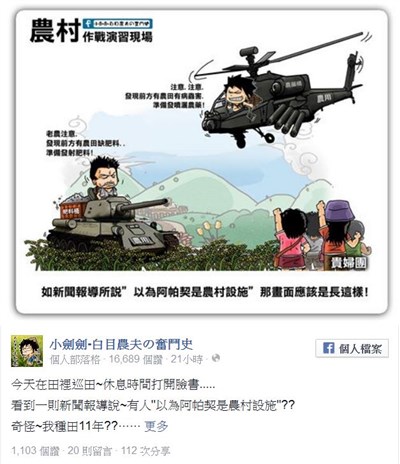The image size is (400, 464).
Task: Open the 小劍劍-白目農夫の奮鬥史 page link
Action: (x=121, y=344)
